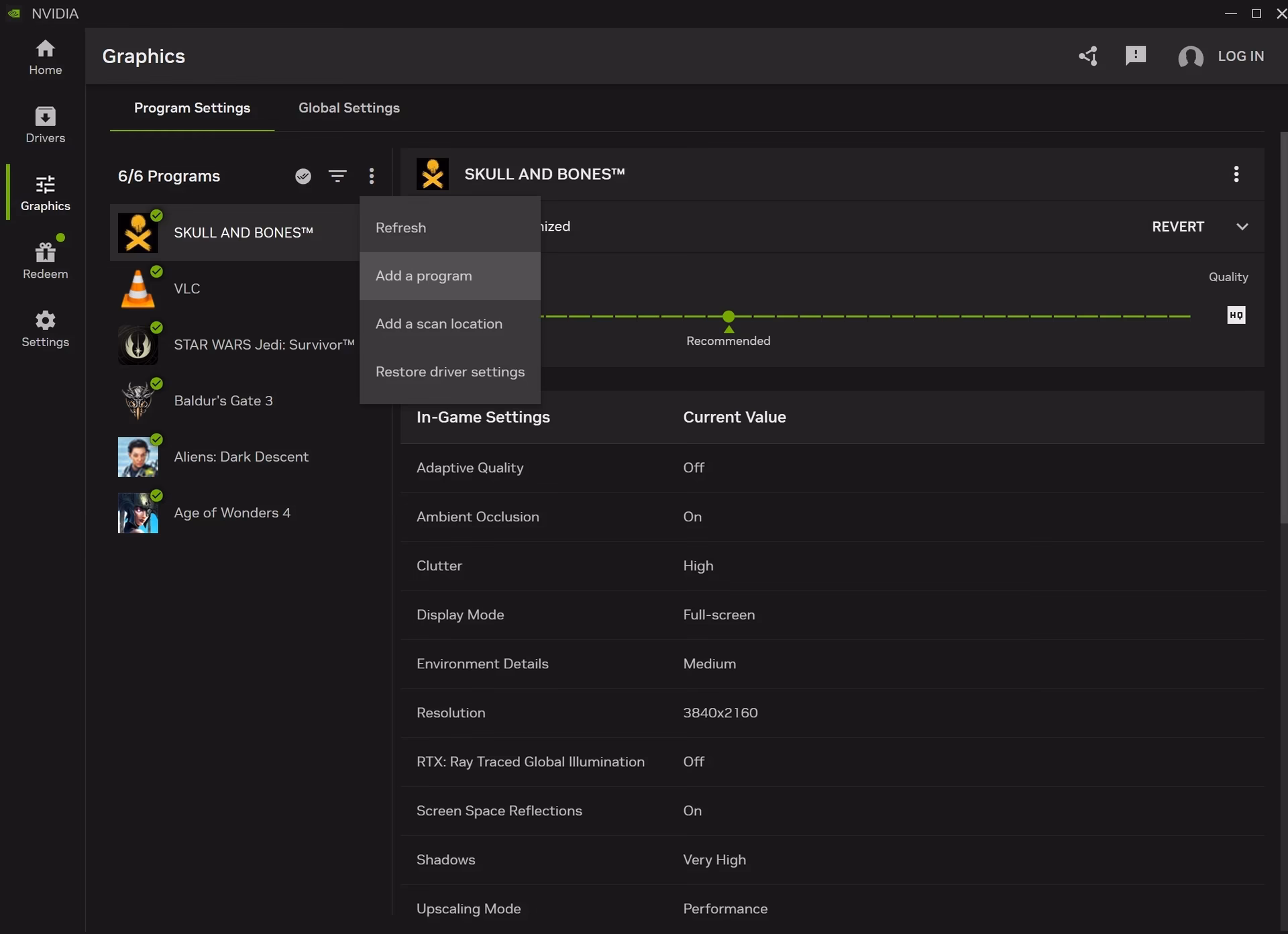Select Refresh from the menu

click(450, 228)
